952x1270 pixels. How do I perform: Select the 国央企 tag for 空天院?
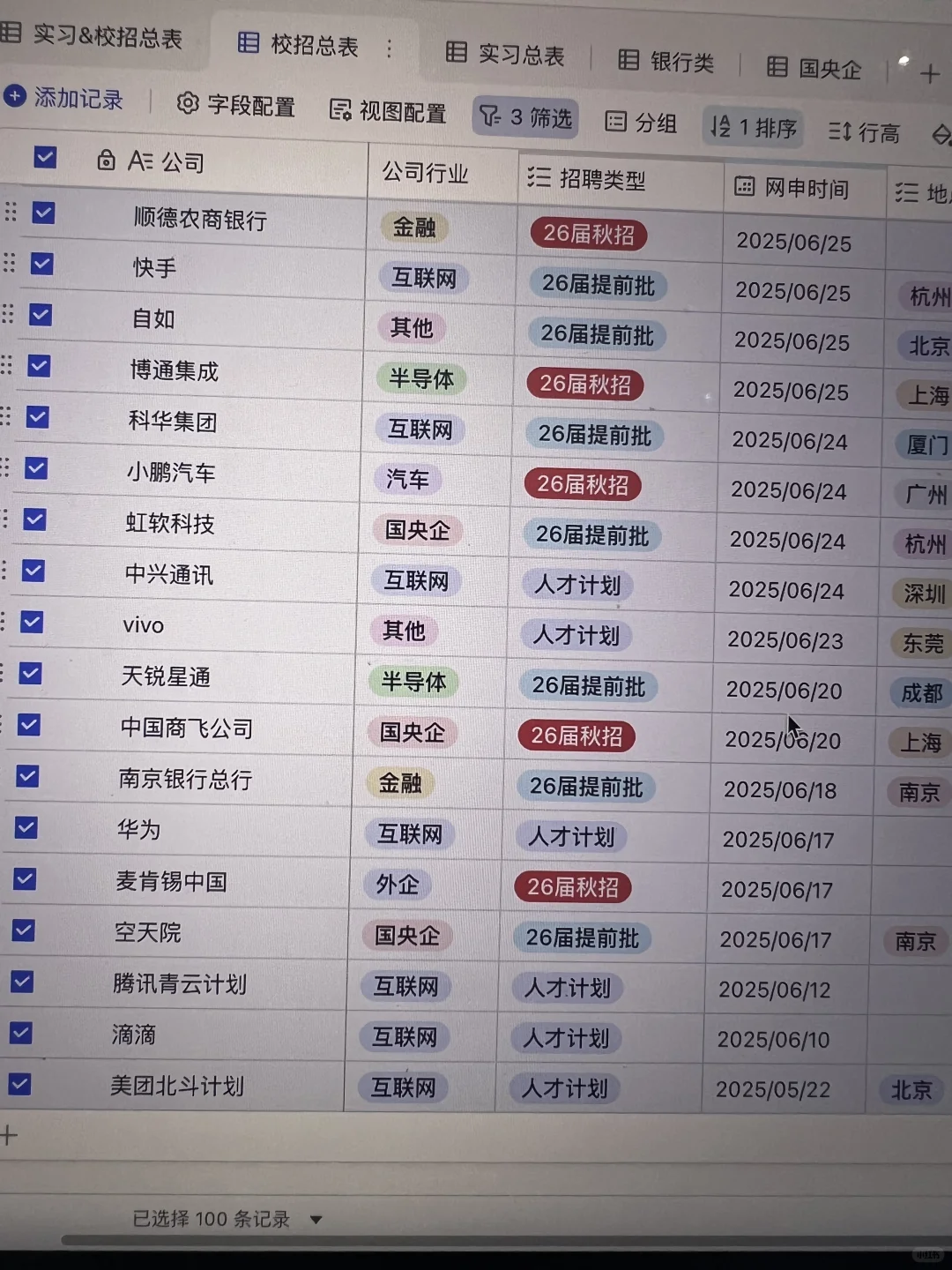point(406,936)
